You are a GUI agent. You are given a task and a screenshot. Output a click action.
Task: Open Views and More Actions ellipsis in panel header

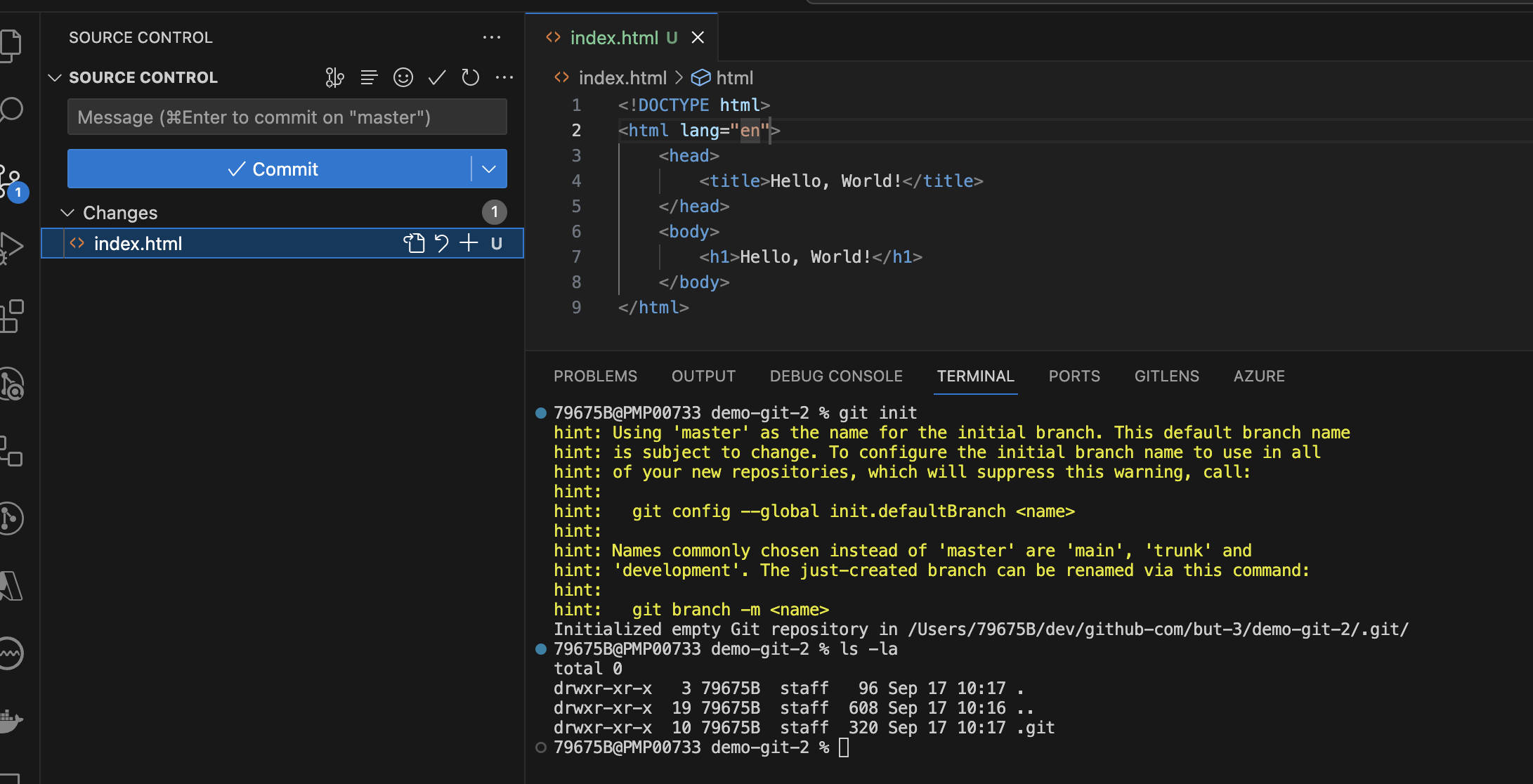[x=492, y=37]
